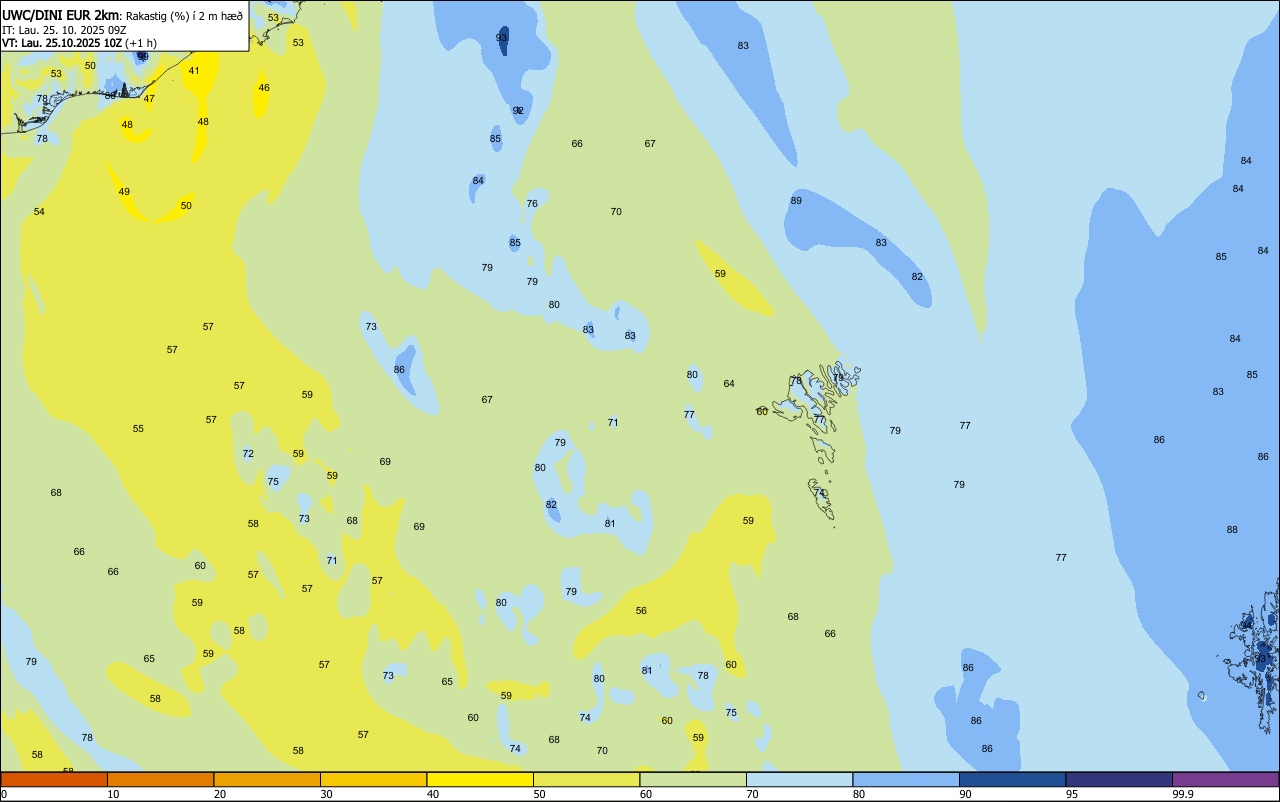Viewport: 1280px width, 802px height.
Task: Click the orange 10–20 legend swatch
Action: tap(160, 779)
